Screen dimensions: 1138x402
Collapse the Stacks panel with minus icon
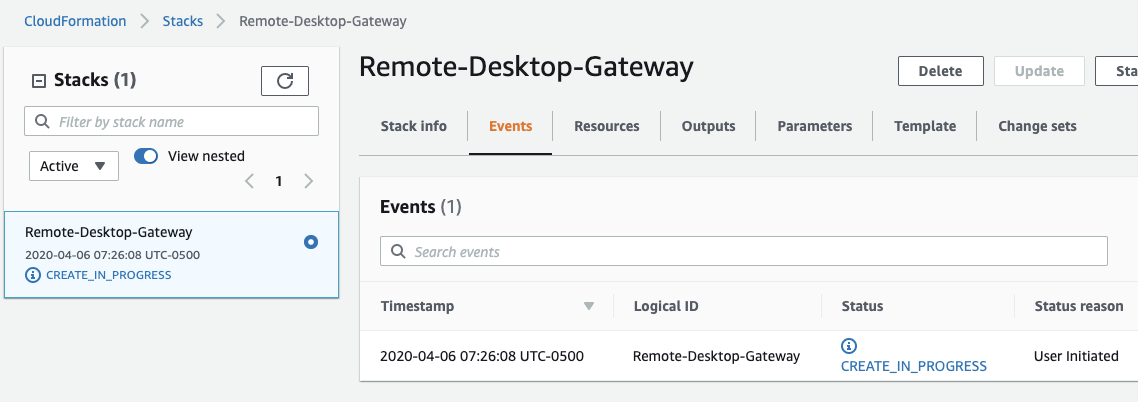pyautogui.click(x=38, y=81)
